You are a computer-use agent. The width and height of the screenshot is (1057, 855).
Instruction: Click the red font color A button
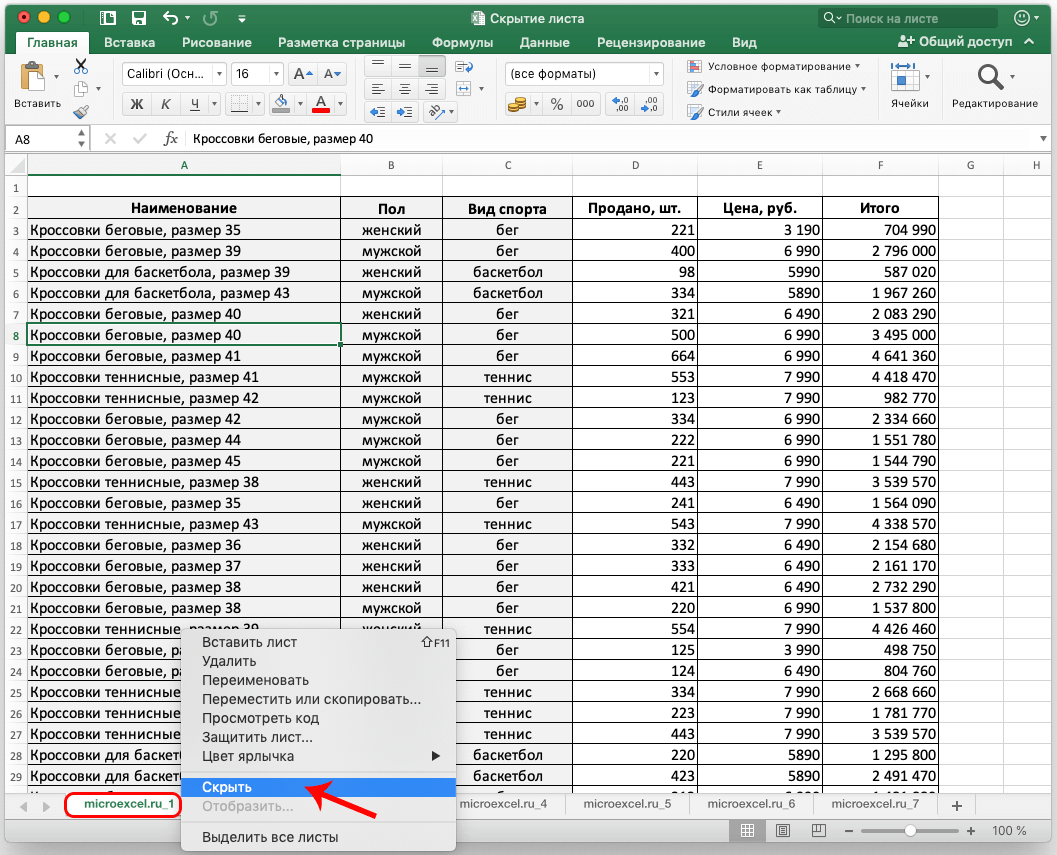(x=322, y=104)
